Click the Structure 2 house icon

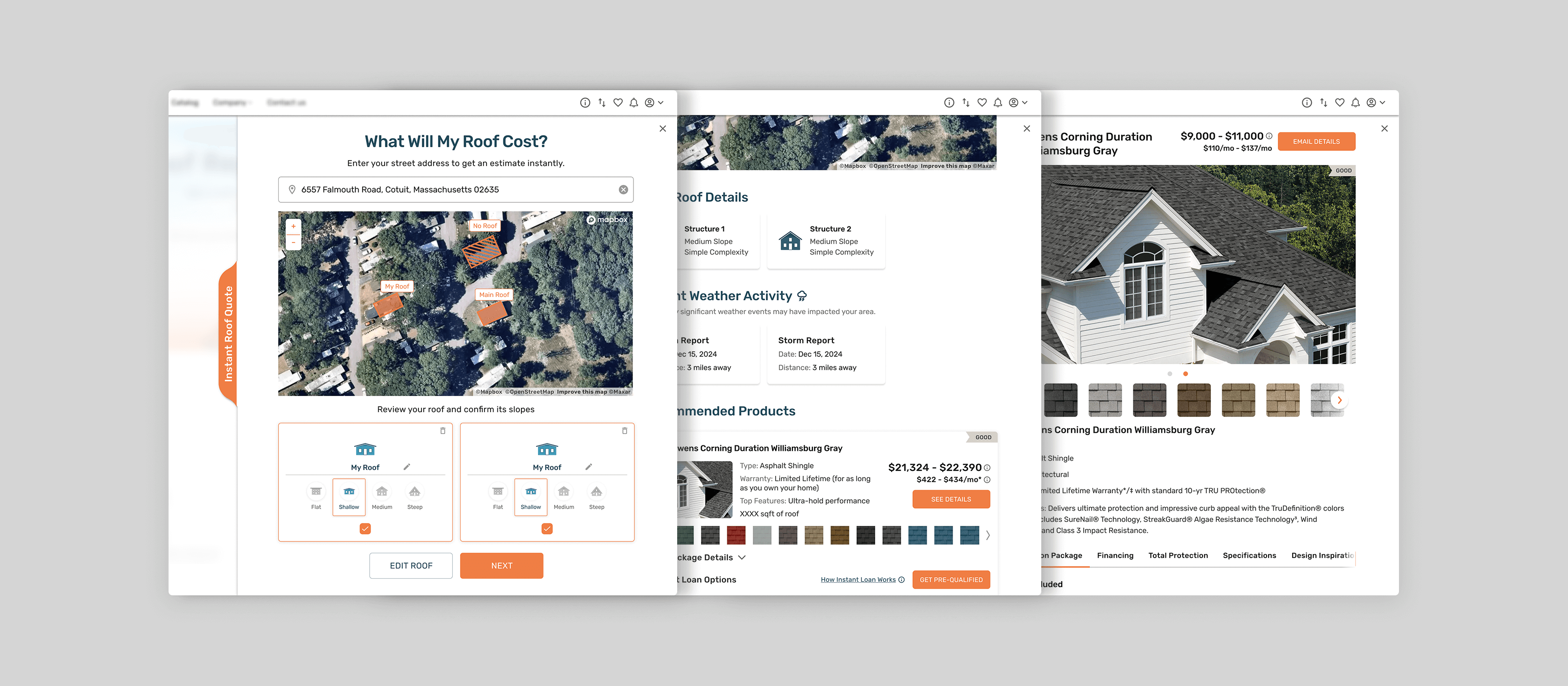click(x=790, y=241)
